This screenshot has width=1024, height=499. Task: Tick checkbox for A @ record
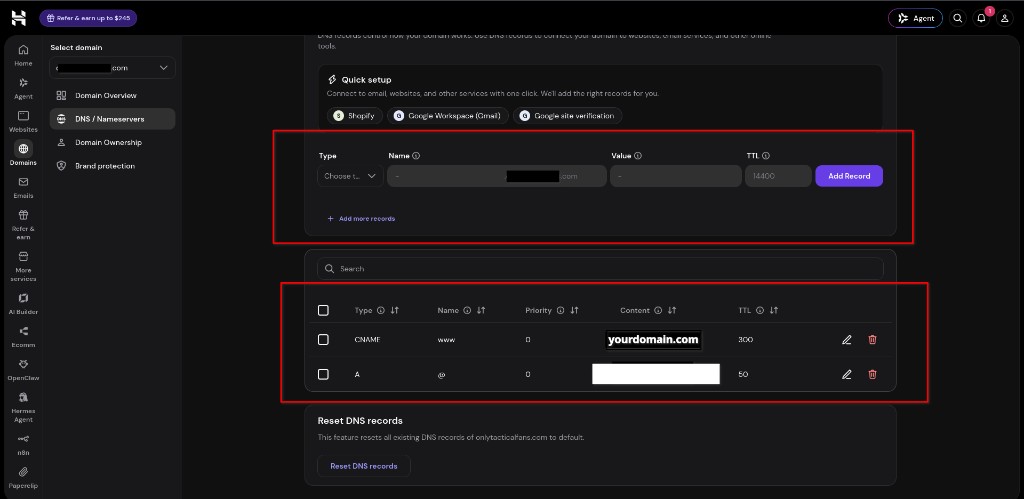click(x=323, y=374)
